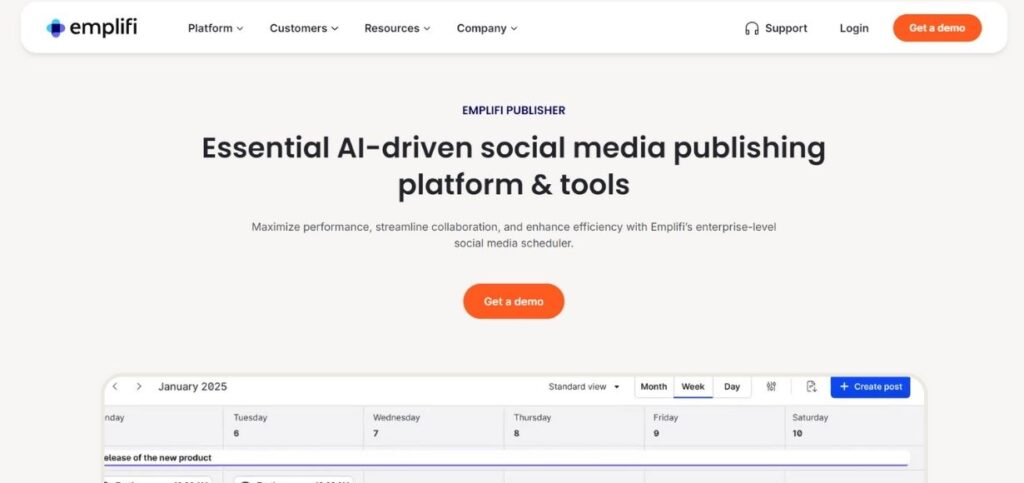
Task: Select January 2025 label
Action: click(x=193, y=386)
